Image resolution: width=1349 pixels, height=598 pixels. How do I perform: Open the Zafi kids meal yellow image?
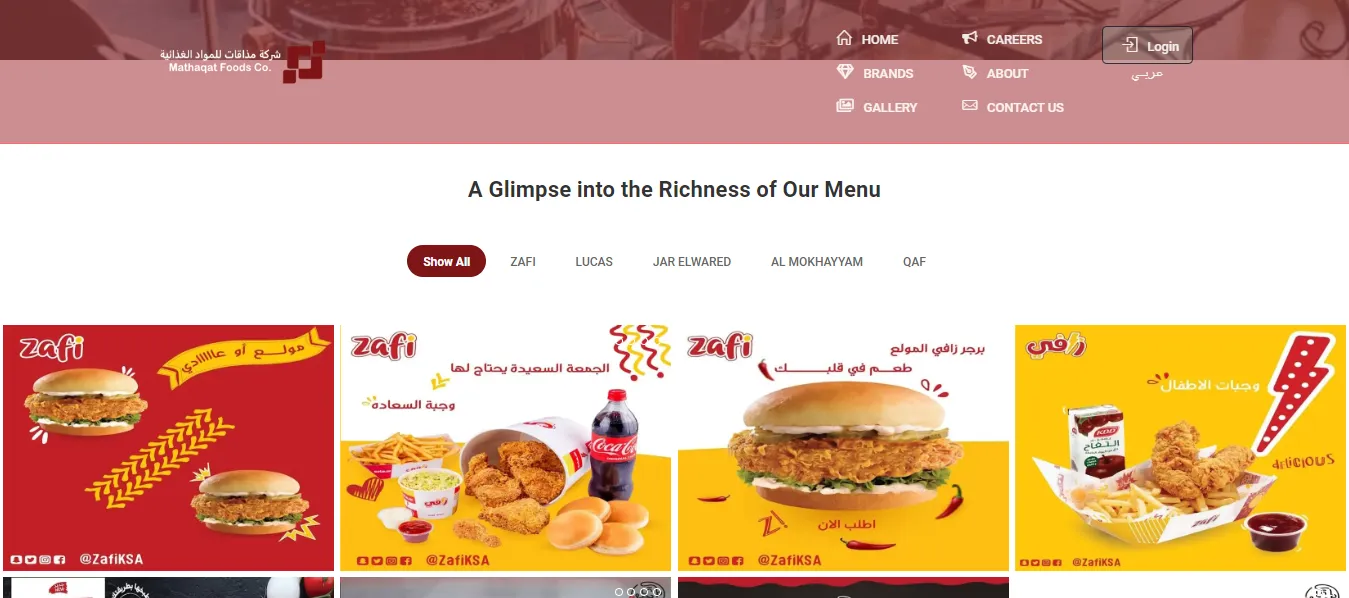click(1181, 447)
